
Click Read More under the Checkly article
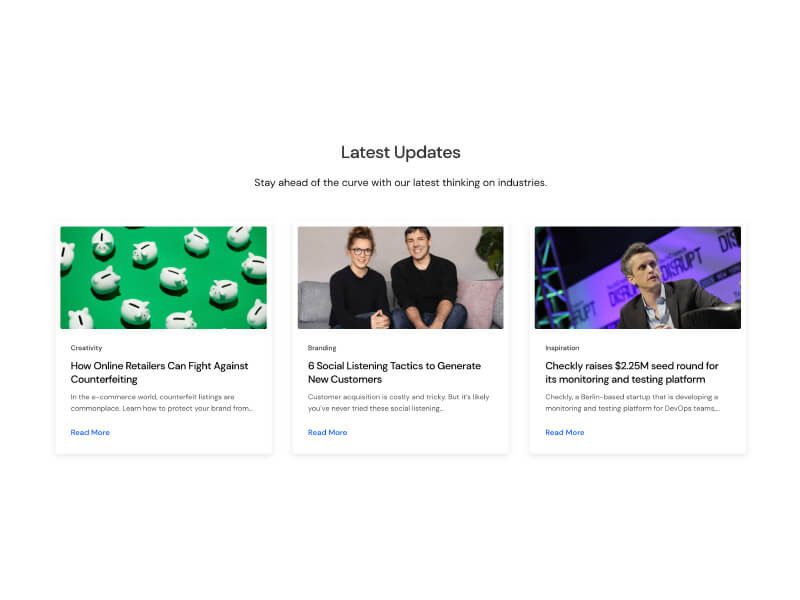[565, 432]
